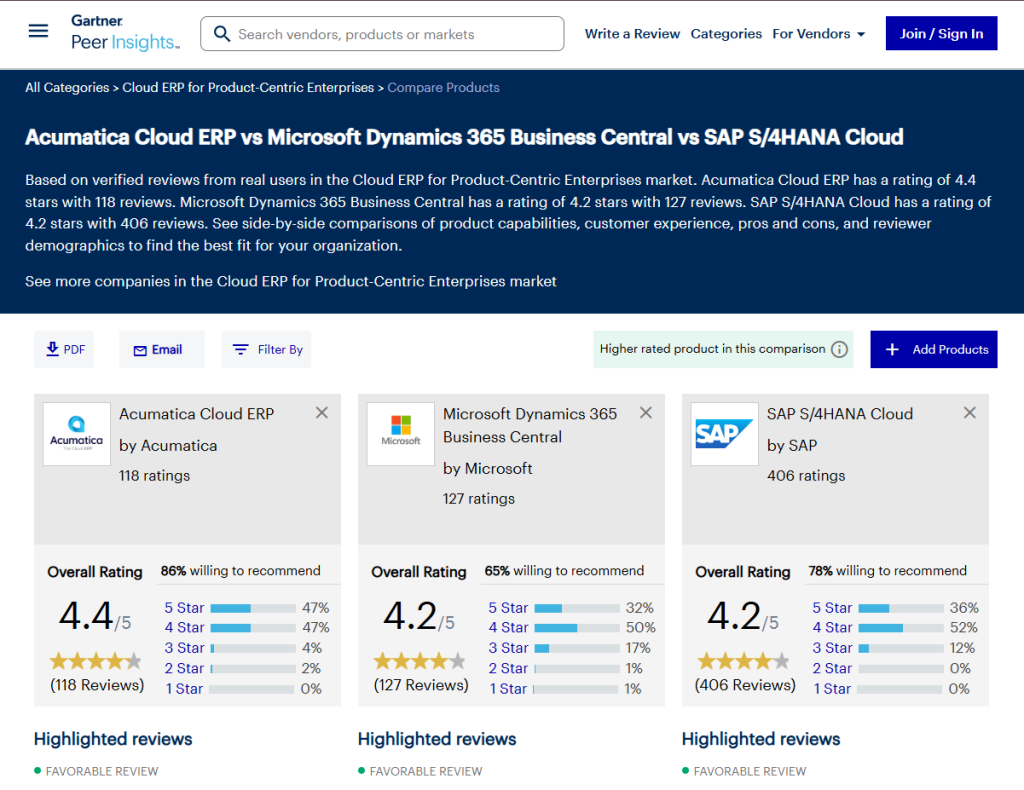This screenshot has width=1024, height=790.
Task: Click the Compare Products breadcrumb
Action: [x=443, y=87]
